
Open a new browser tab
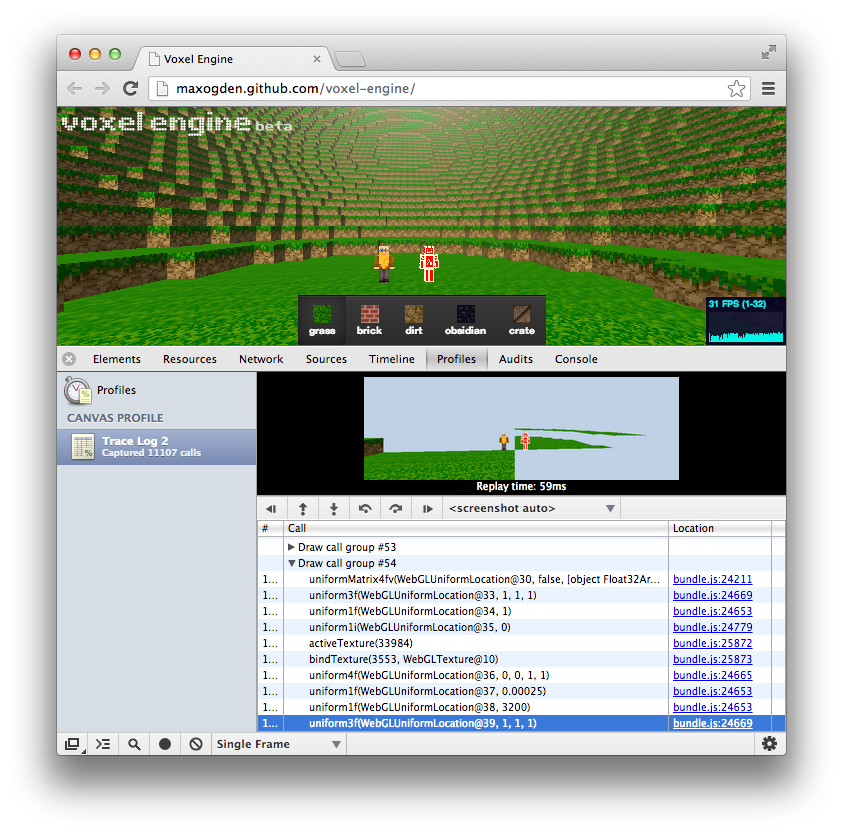click(x=350, y=59)
